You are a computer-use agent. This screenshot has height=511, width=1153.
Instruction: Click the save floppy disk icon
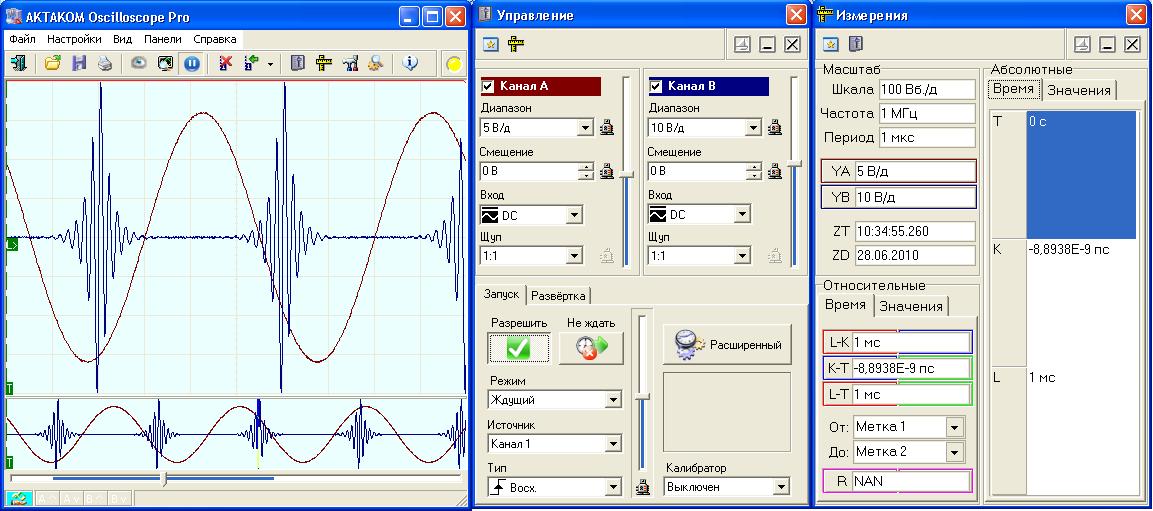79,63
